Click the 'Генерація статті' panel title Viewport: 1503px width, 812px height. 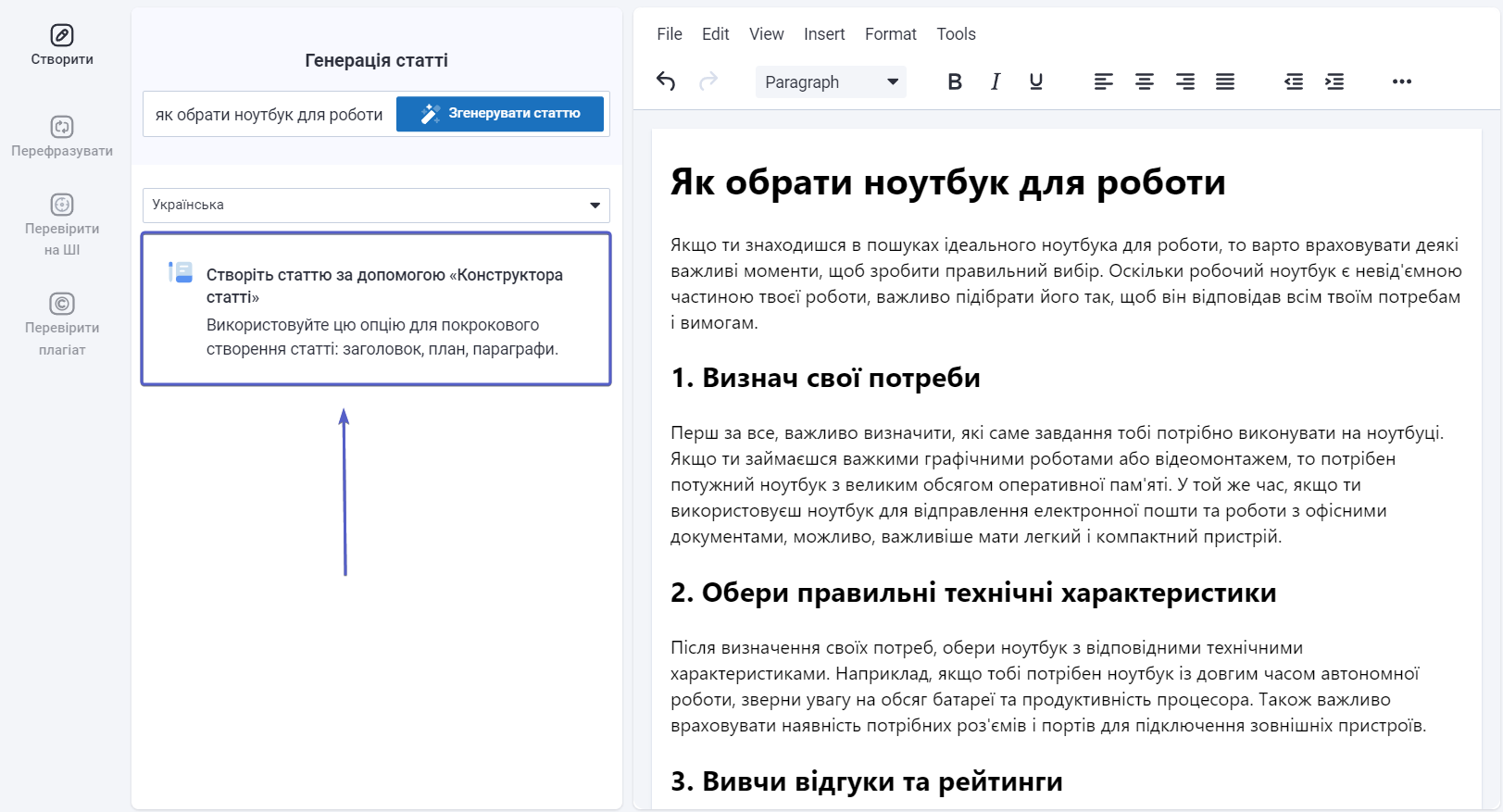click(x=377, y=60)
